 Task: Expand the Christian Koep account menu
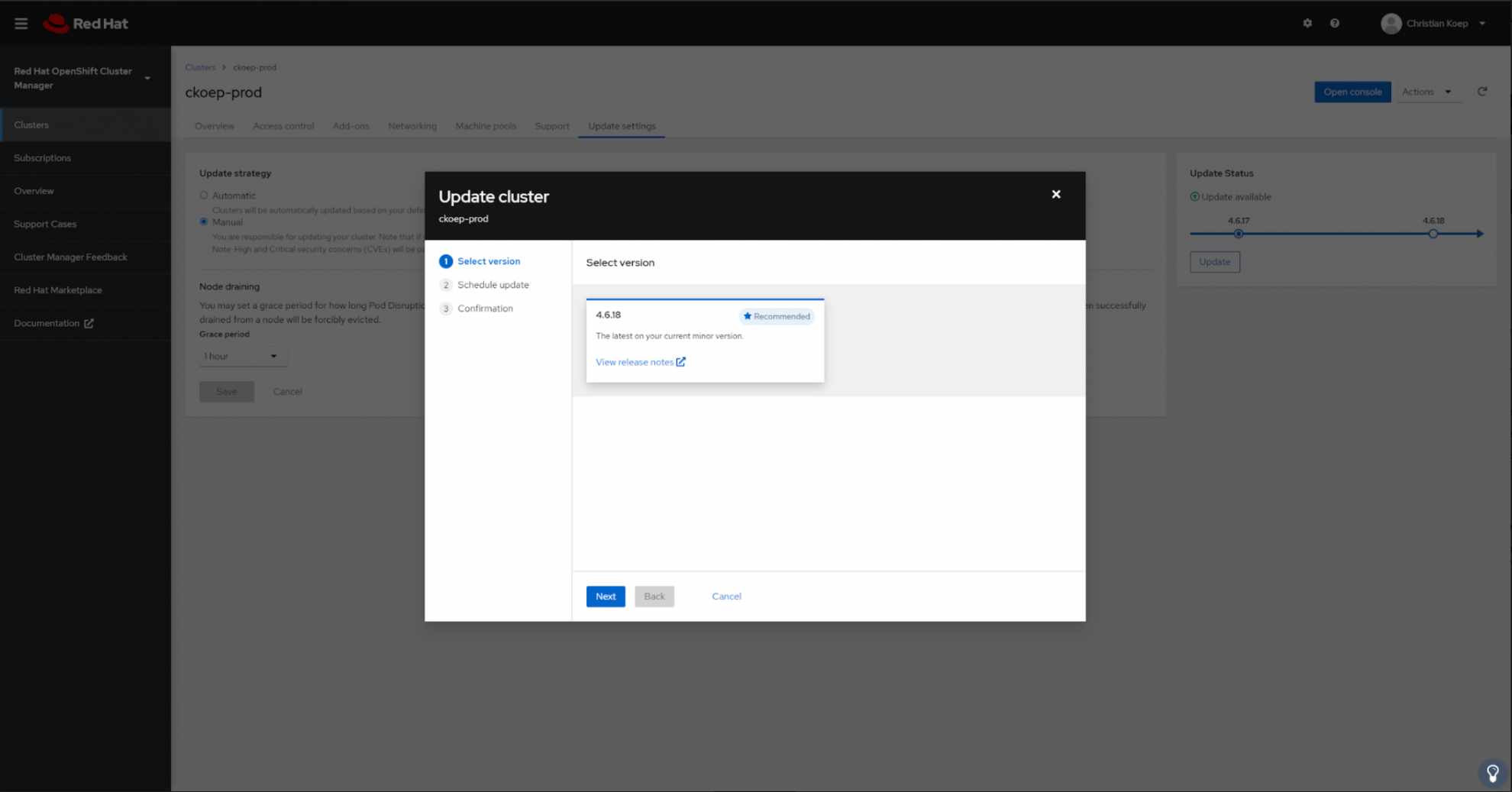click(1437, 23)
